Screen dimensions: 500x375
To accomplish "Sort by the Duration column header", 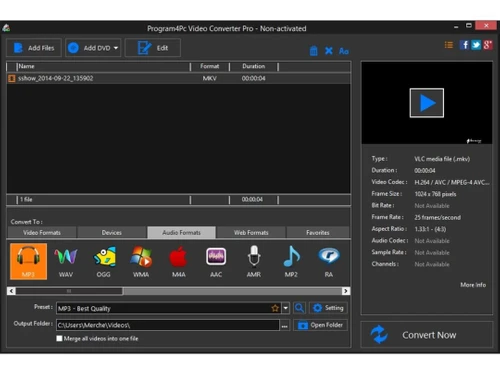I will 254,66.
